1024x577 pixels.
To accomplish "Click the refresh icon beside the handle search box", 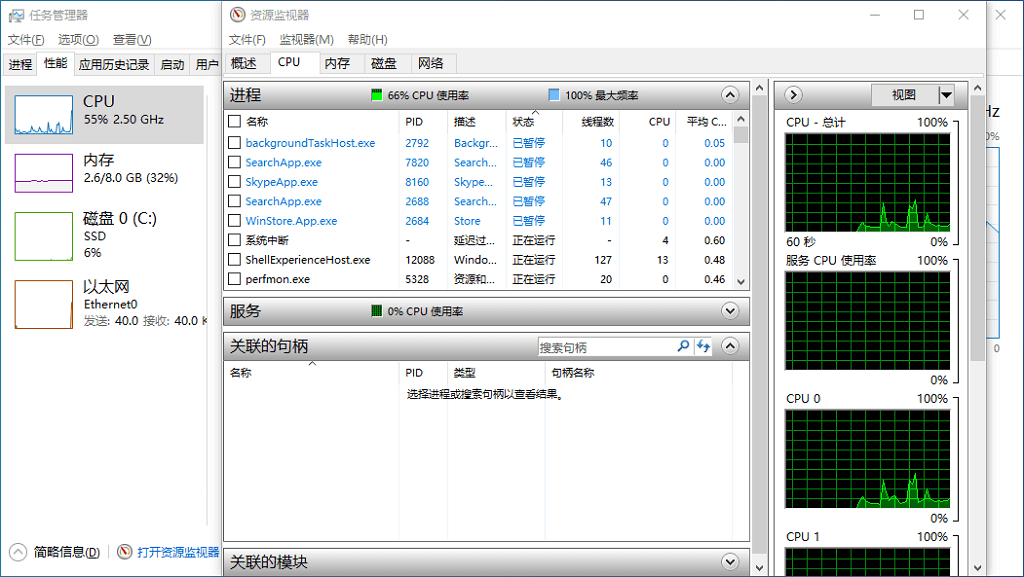I will tap(703, 346).
